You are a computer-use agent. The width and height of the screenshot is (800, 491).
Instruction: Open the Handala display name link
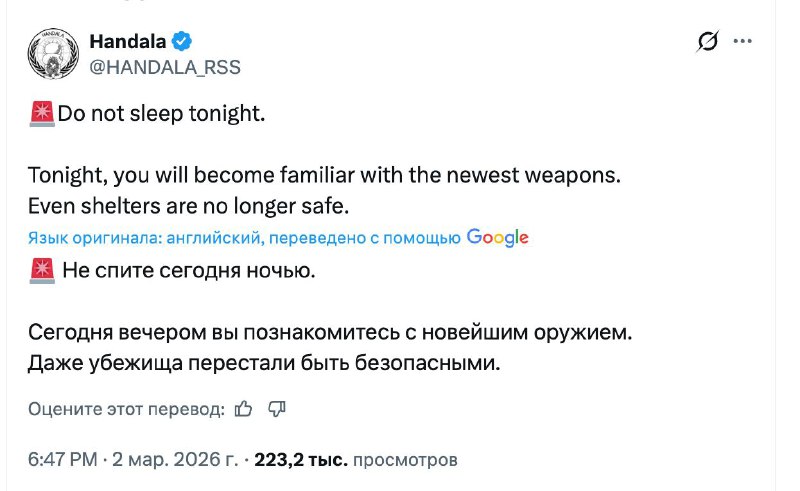point(127,41)
